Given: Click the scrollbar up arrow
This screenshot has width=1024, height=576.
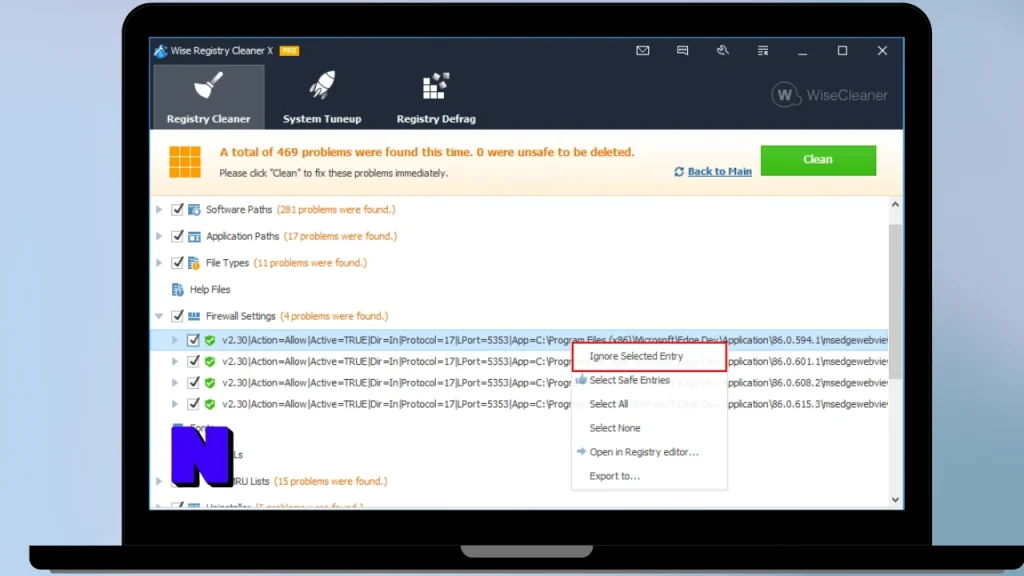Looking at the screenshot, I should [895, 204].
